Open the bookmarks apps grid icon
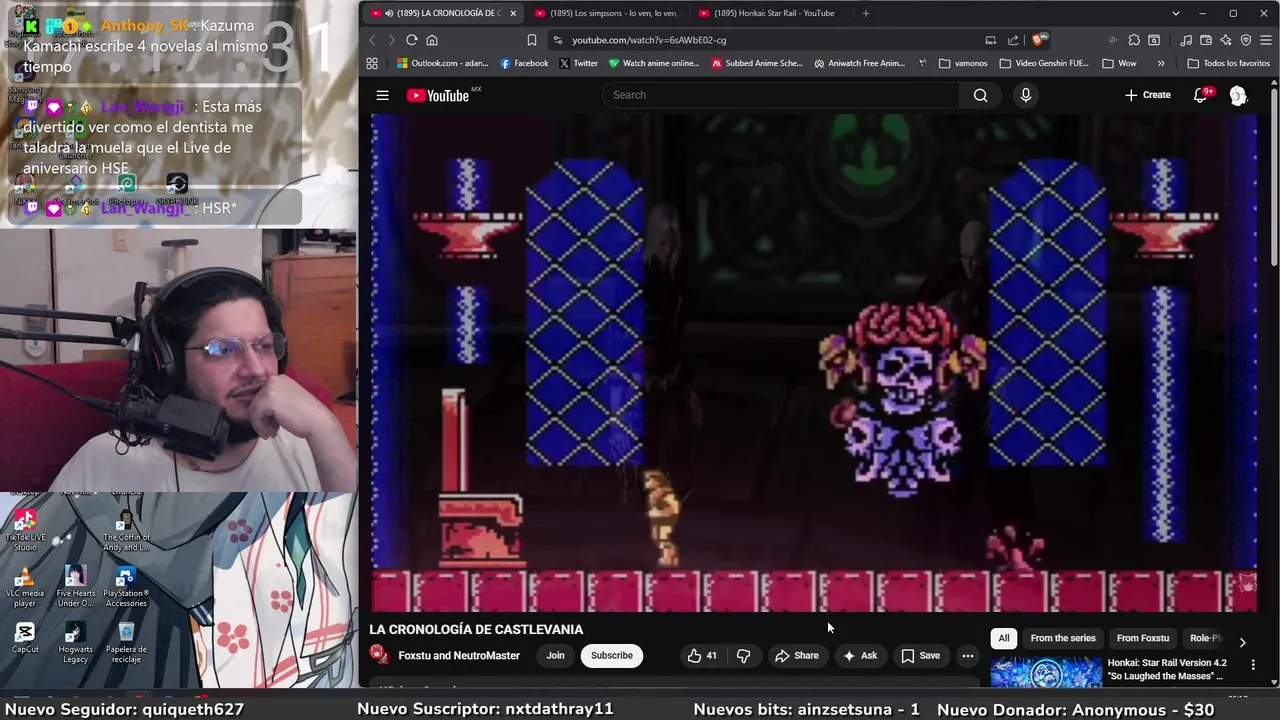 click(x=372, y=63)
